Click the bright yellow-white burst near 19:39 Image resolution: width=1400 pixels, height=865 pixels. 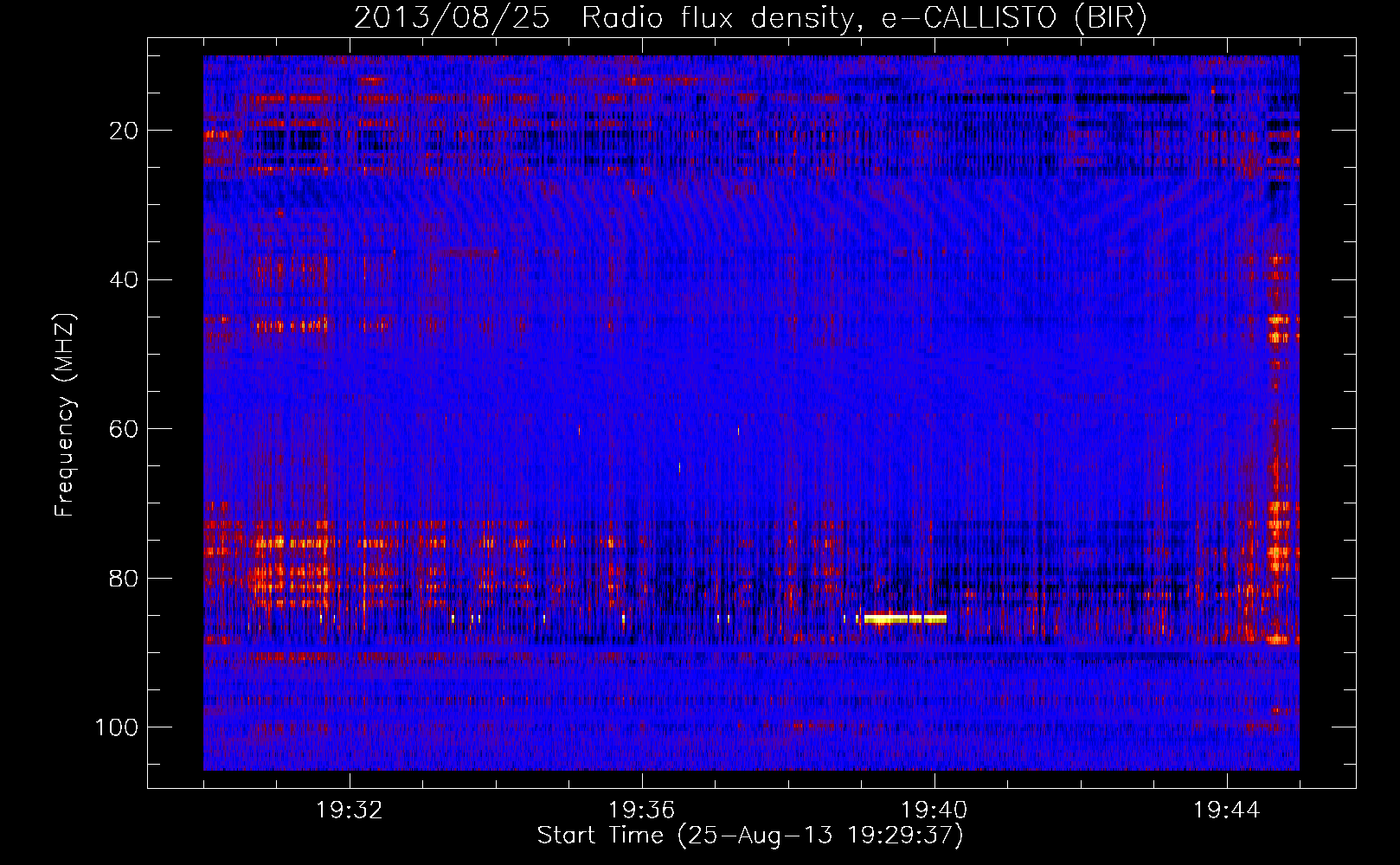(x=905, y=618)
